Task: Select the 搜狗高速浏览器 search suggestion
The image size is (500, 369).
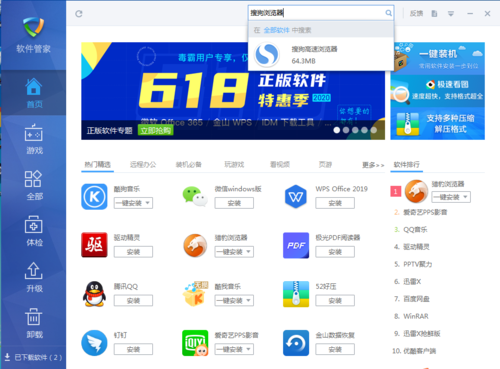Action: (x=321, y=55)
